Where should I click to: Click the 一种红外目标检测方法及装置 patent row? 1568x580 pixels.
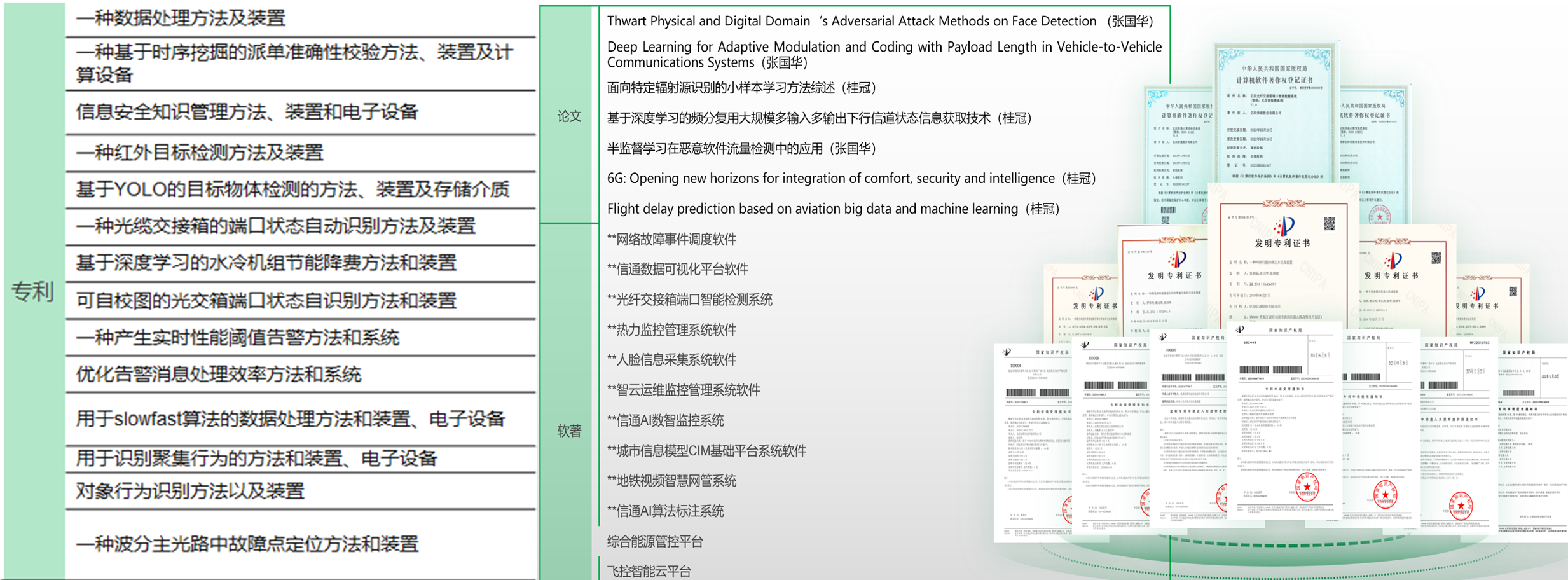point(200,153)
